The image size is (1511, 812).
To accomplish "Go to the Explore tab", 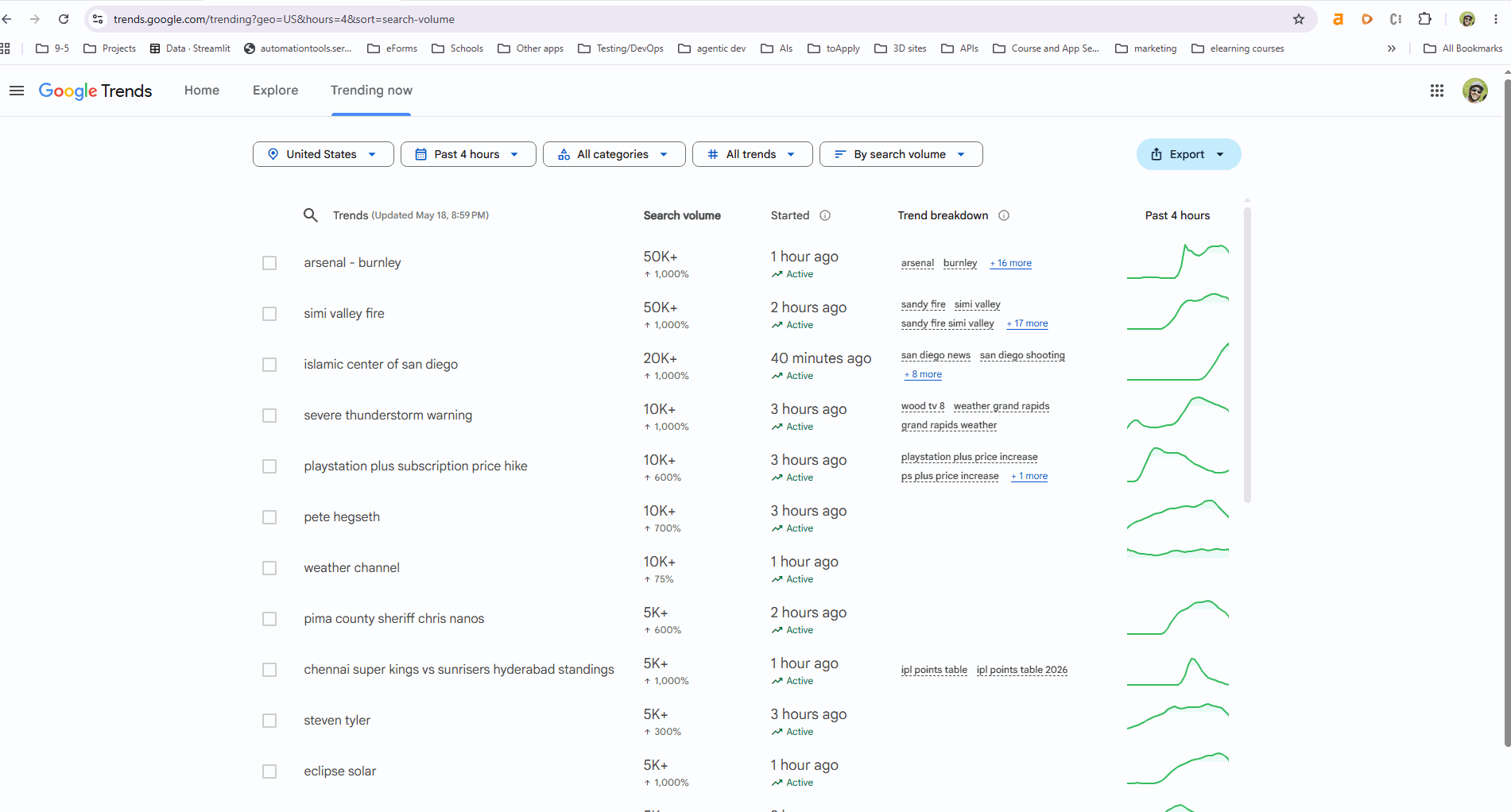I will [x=276, y=91].
